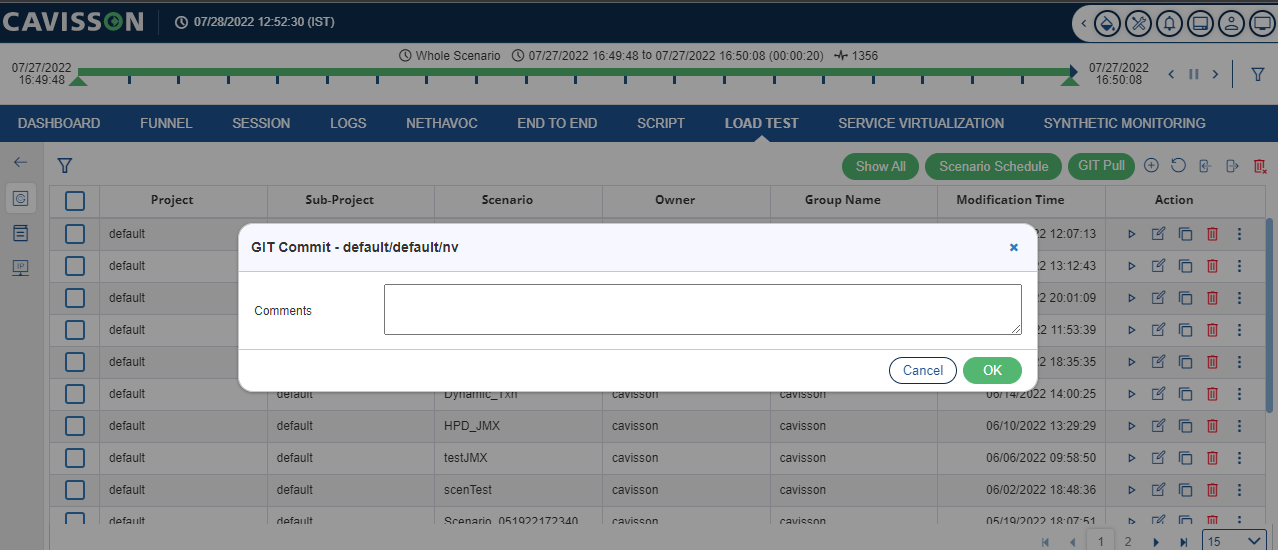Viewport: 1278px width, 550px height.
Task: Toggle the select-all header checkbox
Action: pyautogui.click(x=75, y=200)
